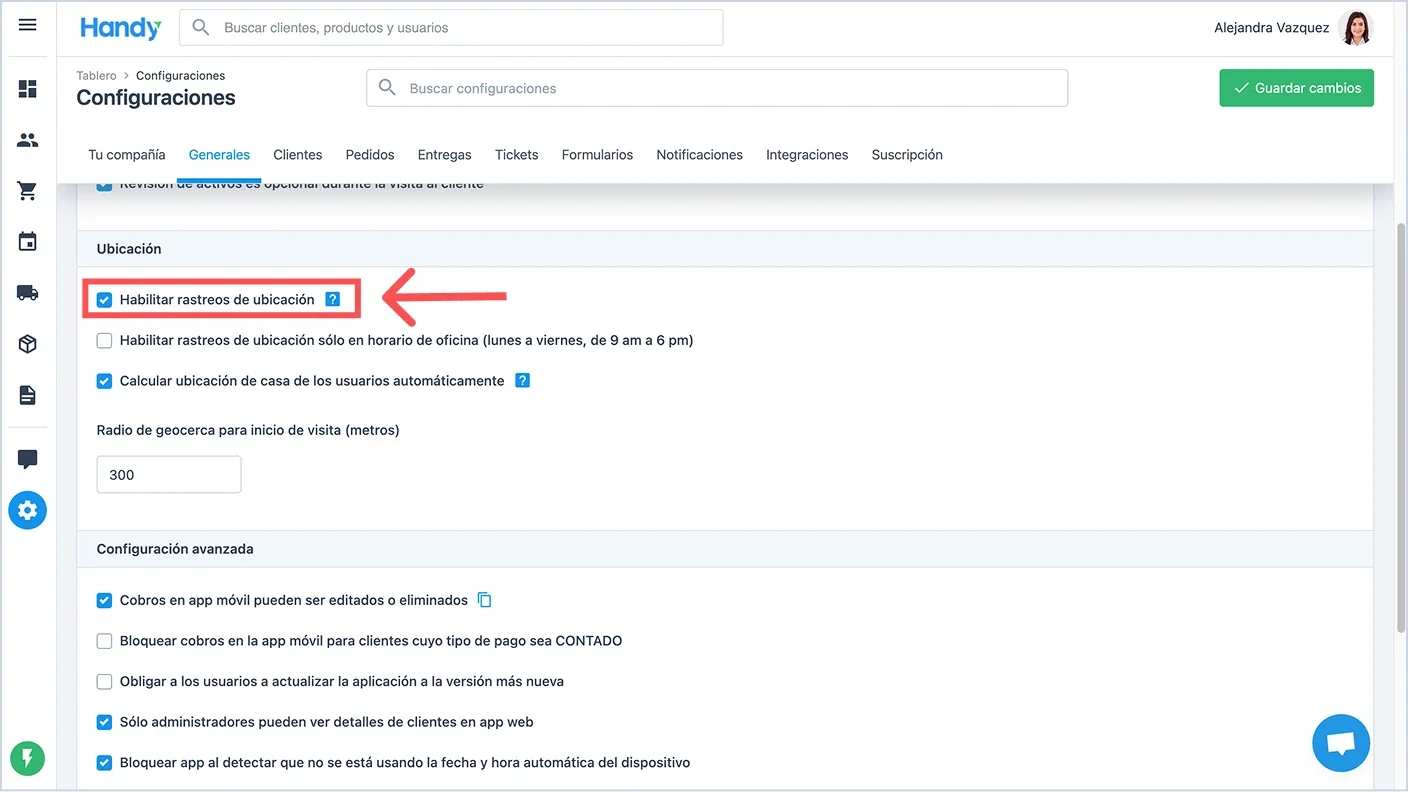This screenshot has width=1408, height=792.
Task: Disable Habilitar rastreos de ubicación
Action: 104,299
